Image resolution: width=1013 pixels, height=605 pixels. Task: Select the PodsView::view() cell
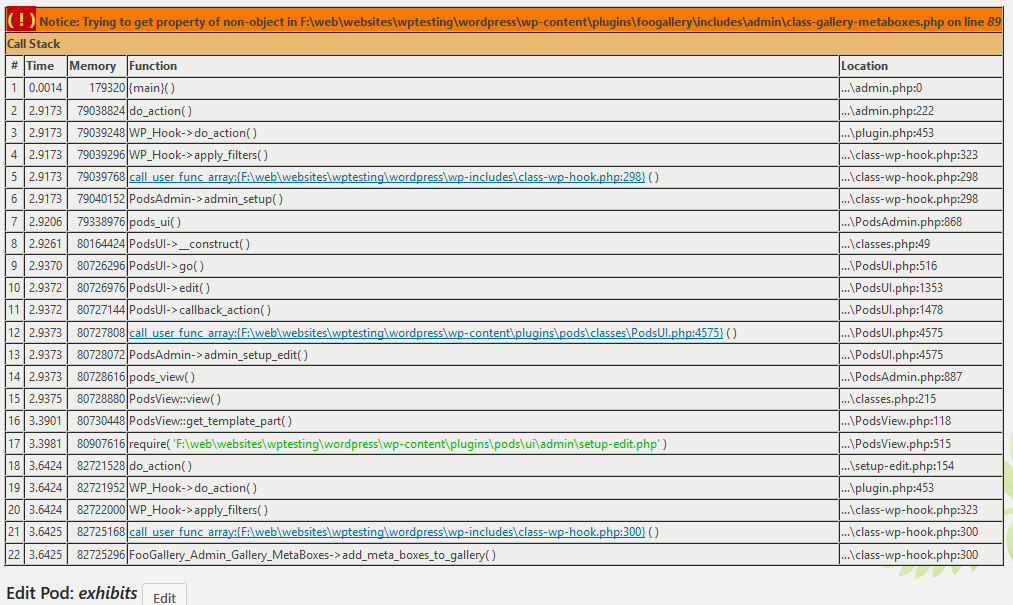pos(483,399)
